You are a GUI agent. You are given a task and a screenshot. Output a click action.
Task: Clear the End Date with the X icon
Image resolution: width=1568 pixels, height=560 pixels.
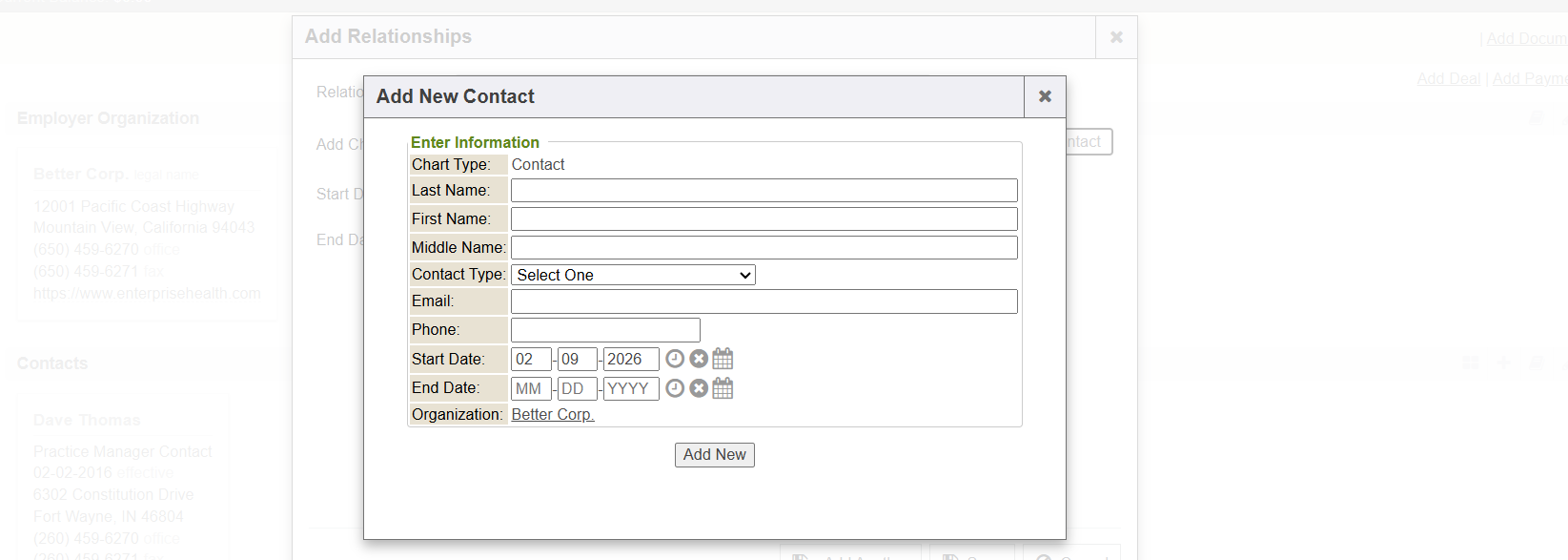point(699,388)
